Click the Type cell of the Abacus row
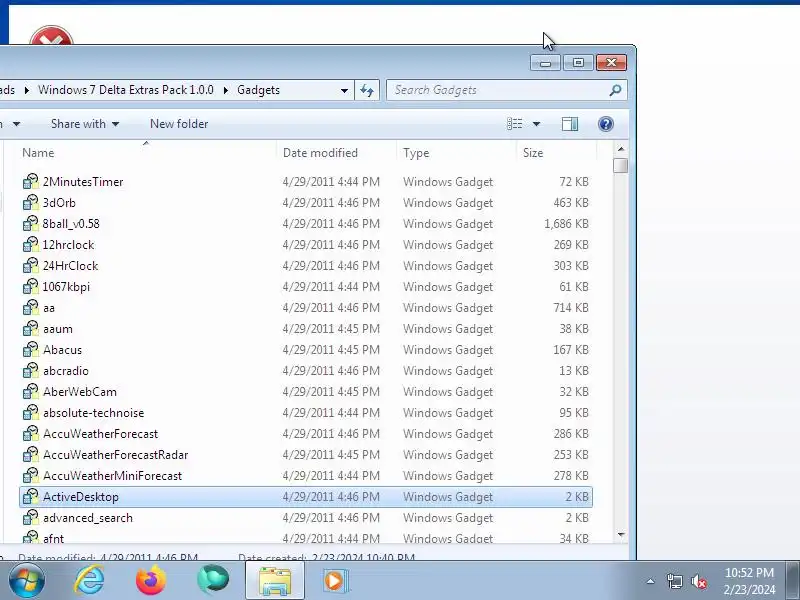This screenshot has width=800, height=600. point(448,349)
